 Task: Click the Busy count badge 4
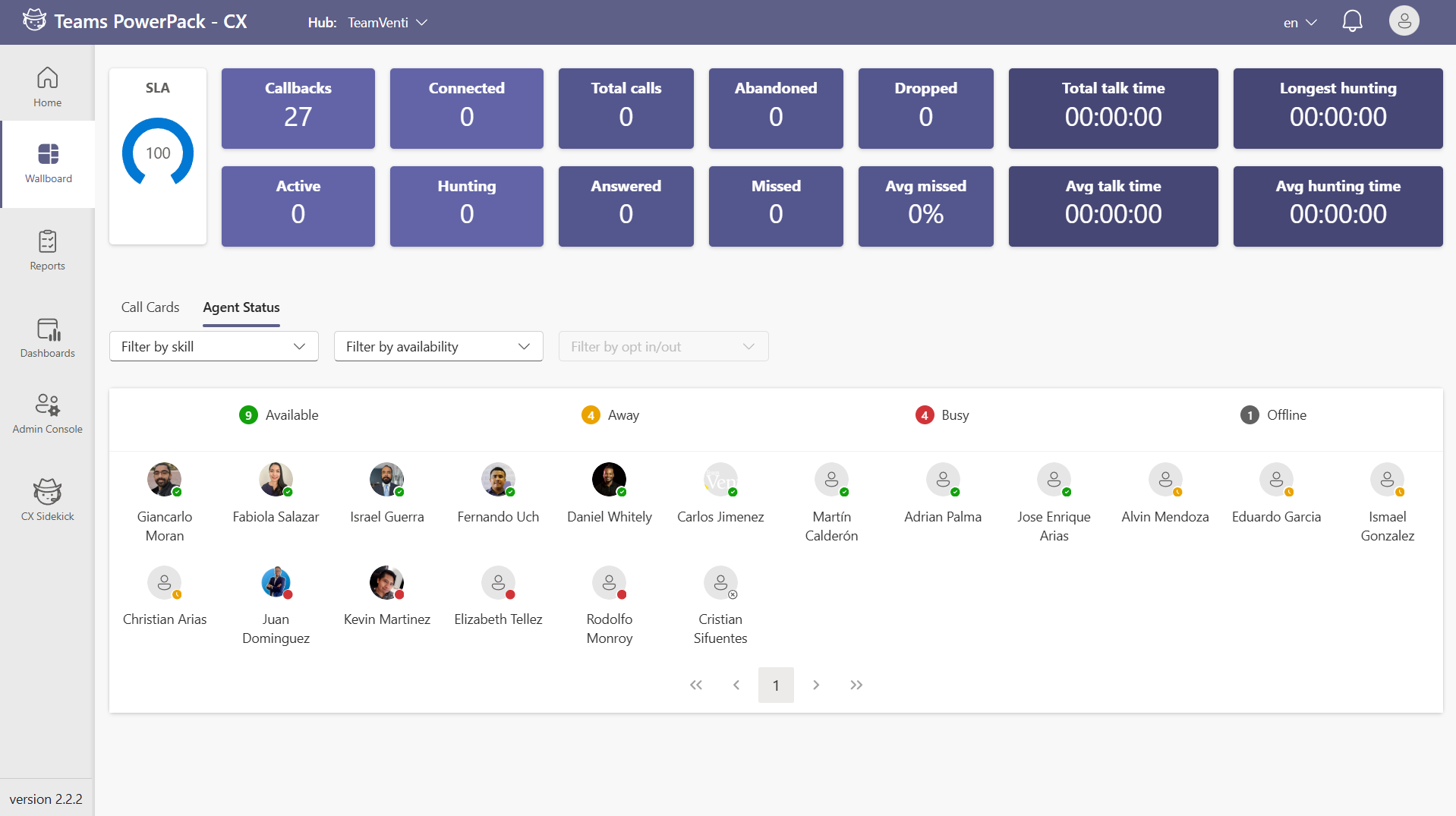[x=925, y=415]
